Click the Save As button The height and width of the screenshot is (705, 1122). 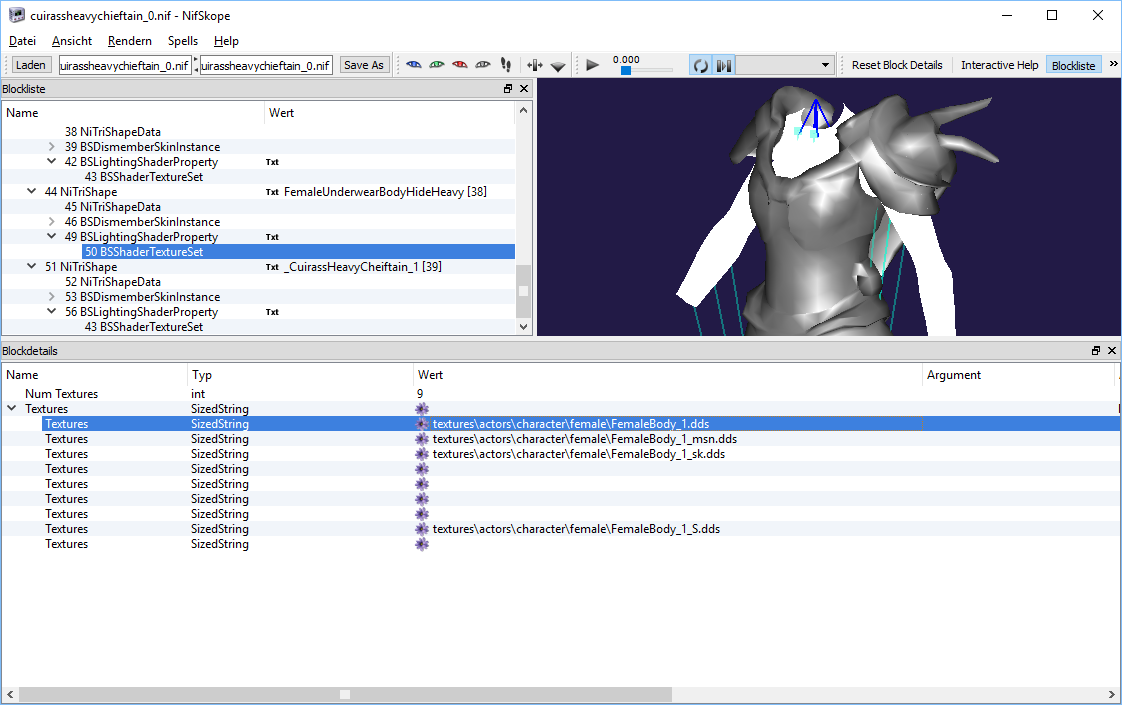364,64
